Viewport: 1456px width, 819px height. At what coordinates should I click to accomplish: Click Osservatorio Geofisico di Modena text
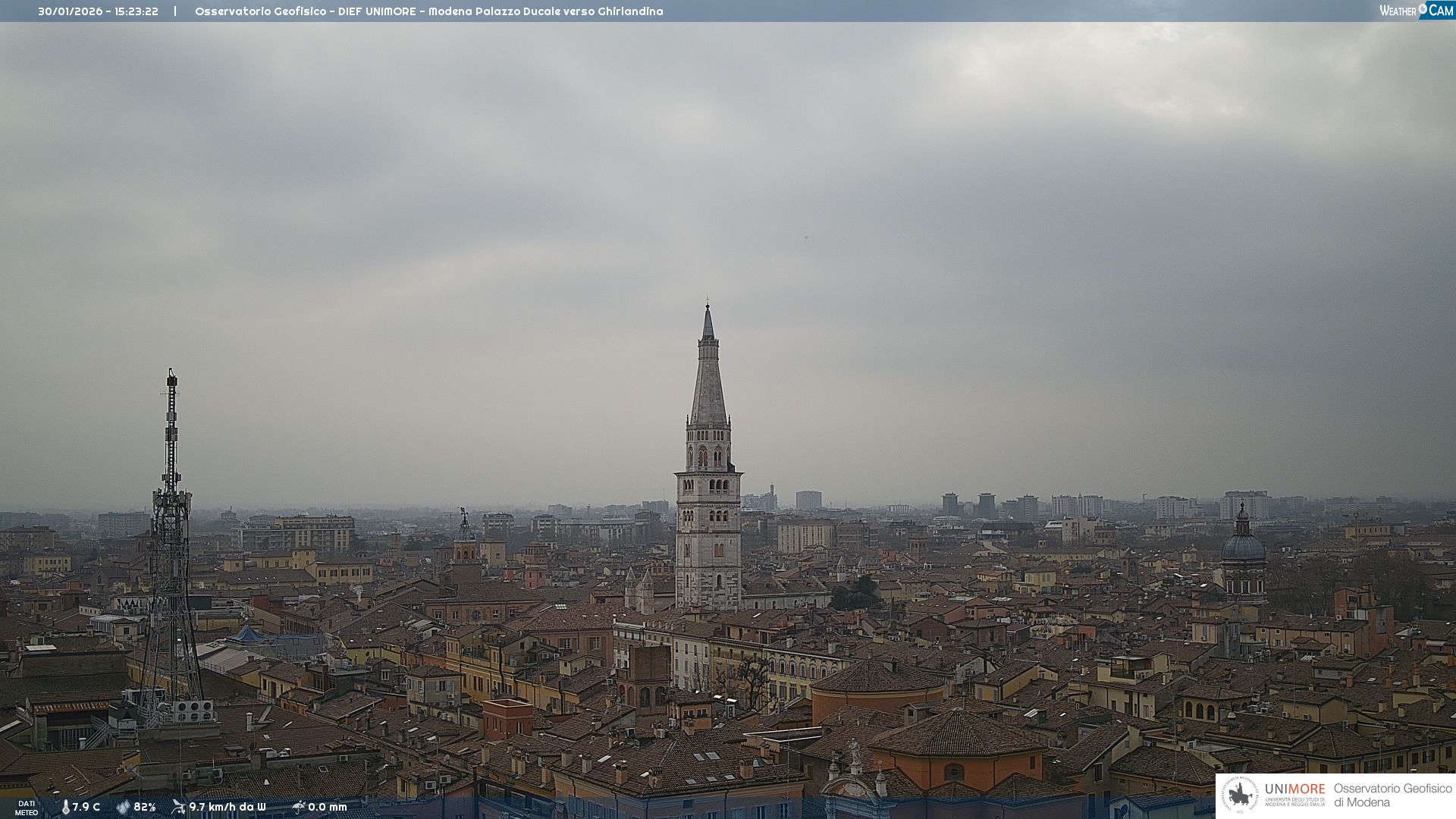pyautogui.click(x=1392, y=795)
